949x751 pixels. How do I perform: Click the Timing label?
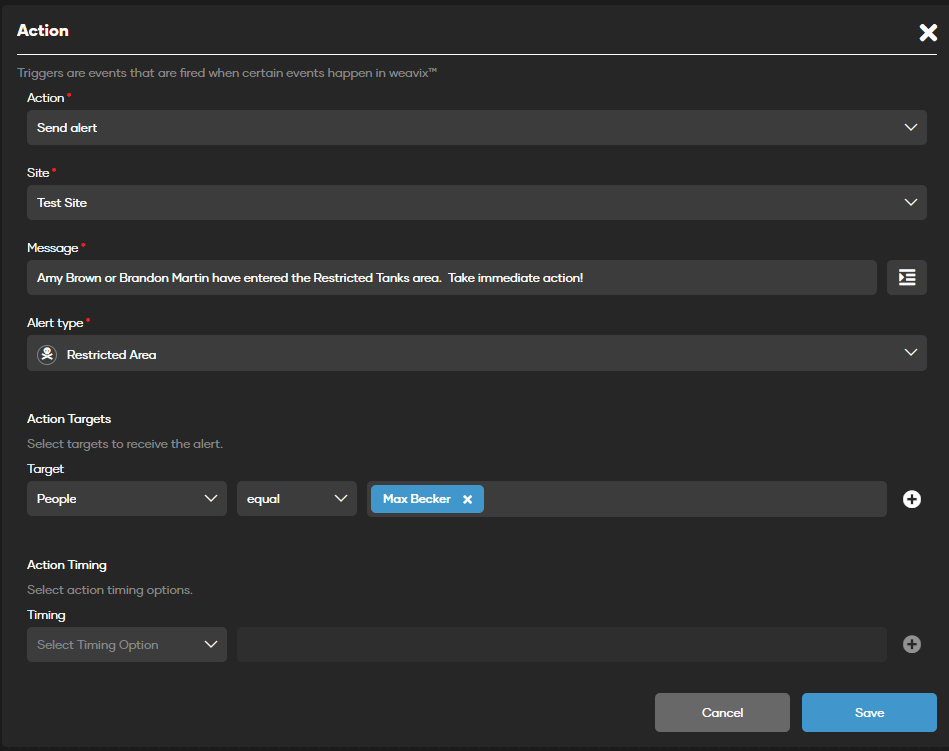46,615
